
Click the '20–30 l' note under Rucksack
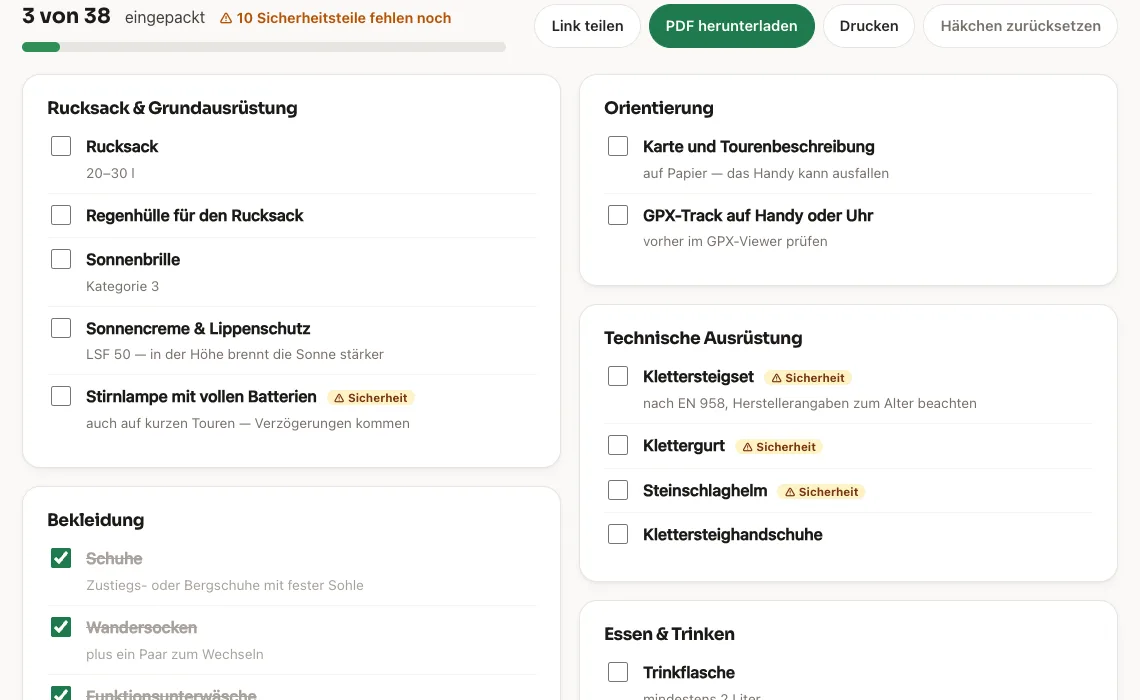tap(111, 174)
